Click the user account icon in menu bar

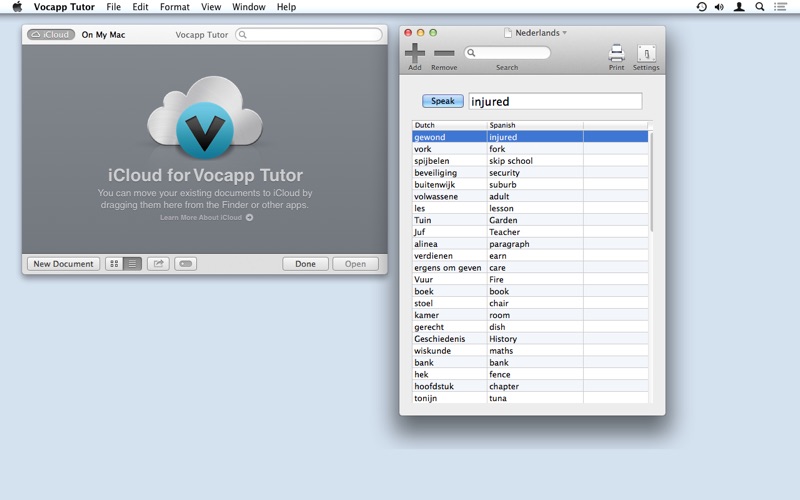(739, 7)
